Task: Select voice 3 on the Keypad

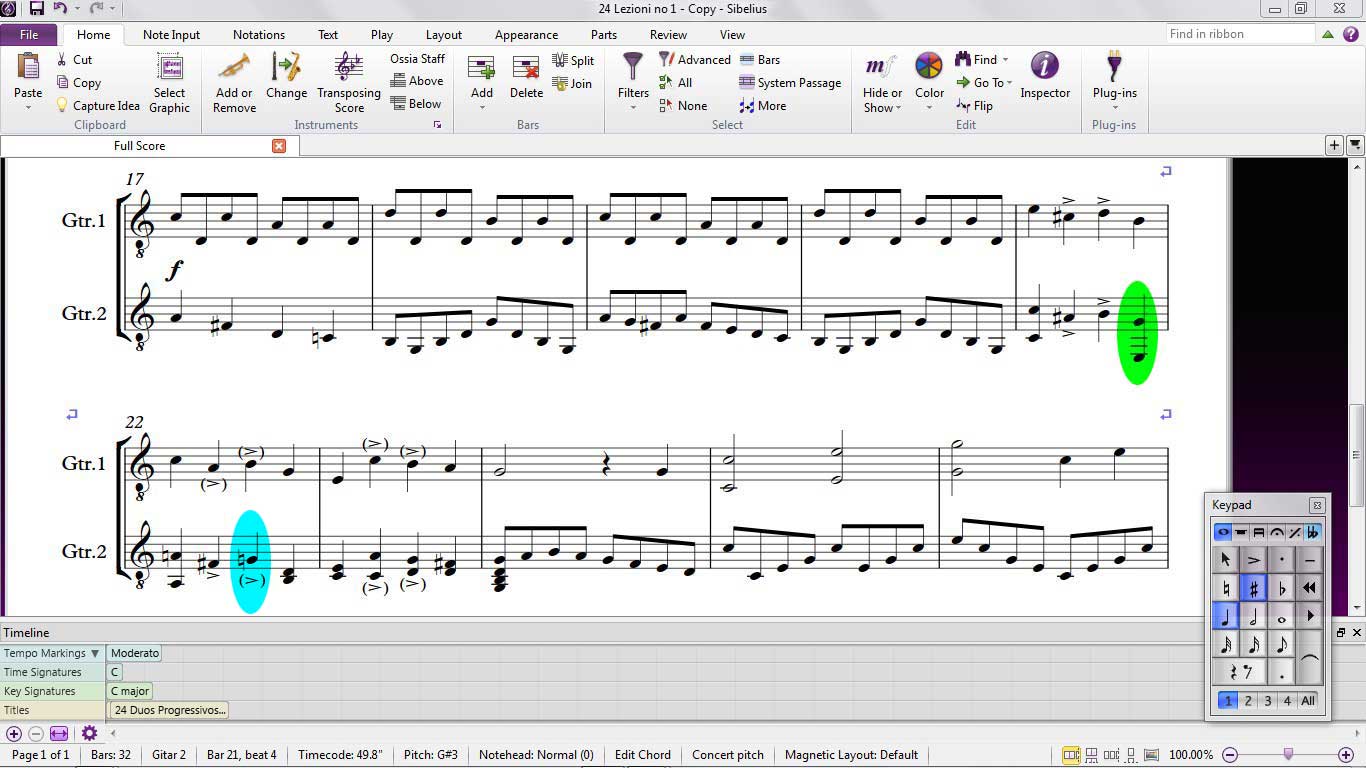Action: pyautogui.click(x=1267, y=701)
